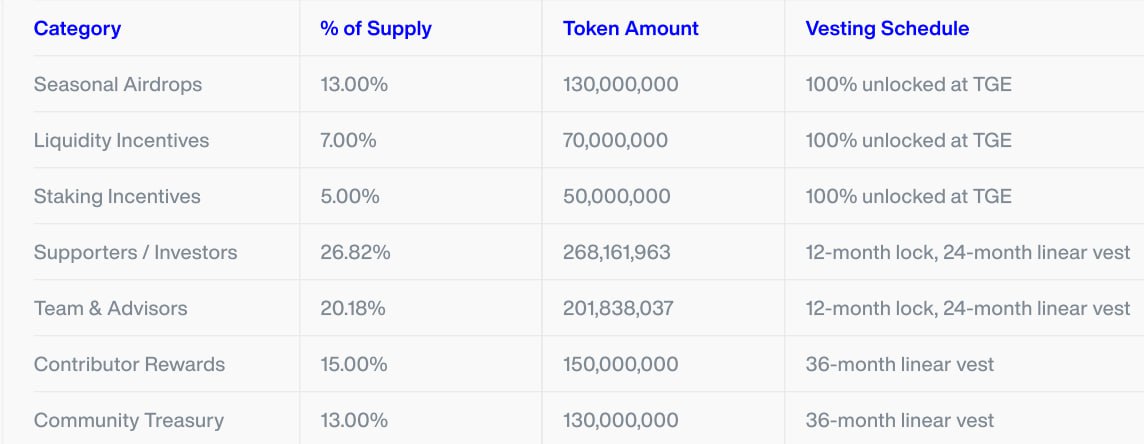Click Contributor Rewards 36-month linear vest cell

pyautogui.click(x=900, y=365)
